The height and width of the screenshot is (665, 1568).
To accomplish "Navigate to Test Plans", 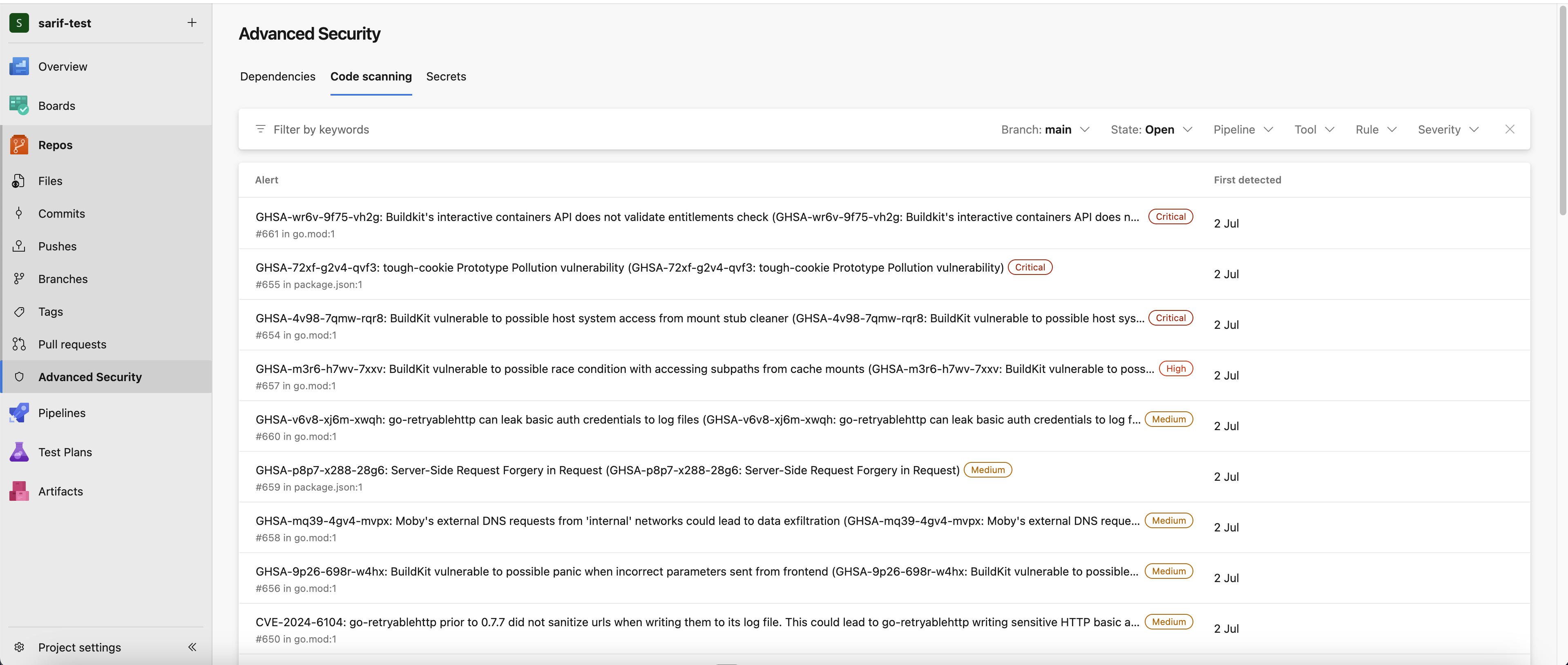I will pos(66,452).
